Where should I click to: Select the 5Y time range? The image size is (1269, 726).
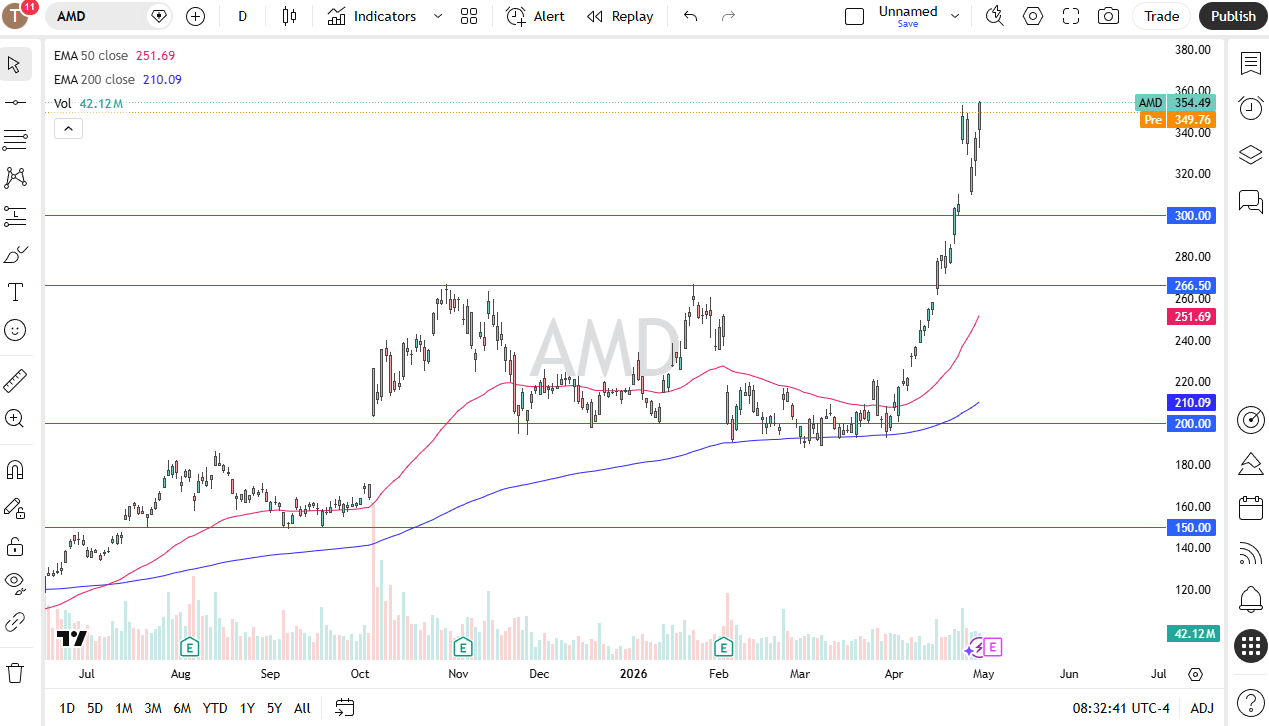274,708
